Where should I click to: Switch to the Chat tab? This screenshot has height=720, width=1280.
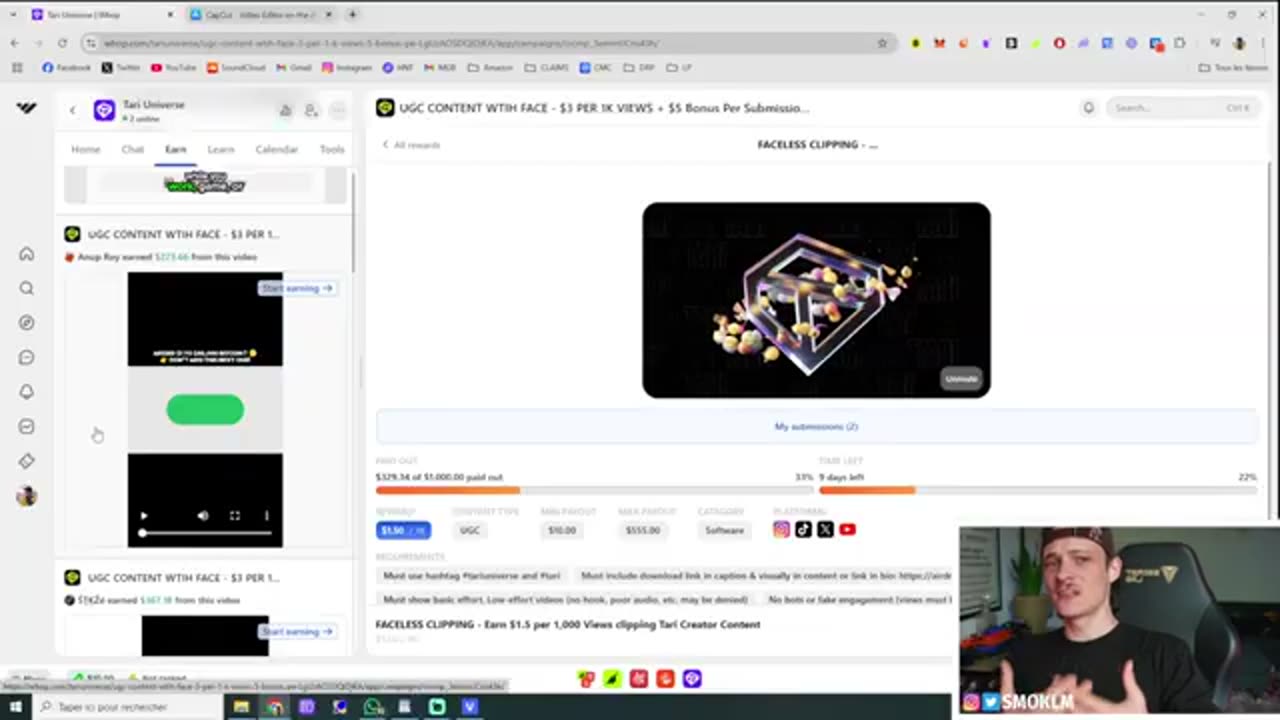133,149
